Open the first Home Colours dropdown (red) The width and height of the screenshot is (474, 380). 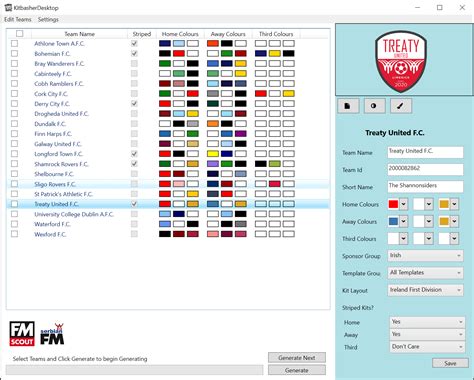(404, 204)
